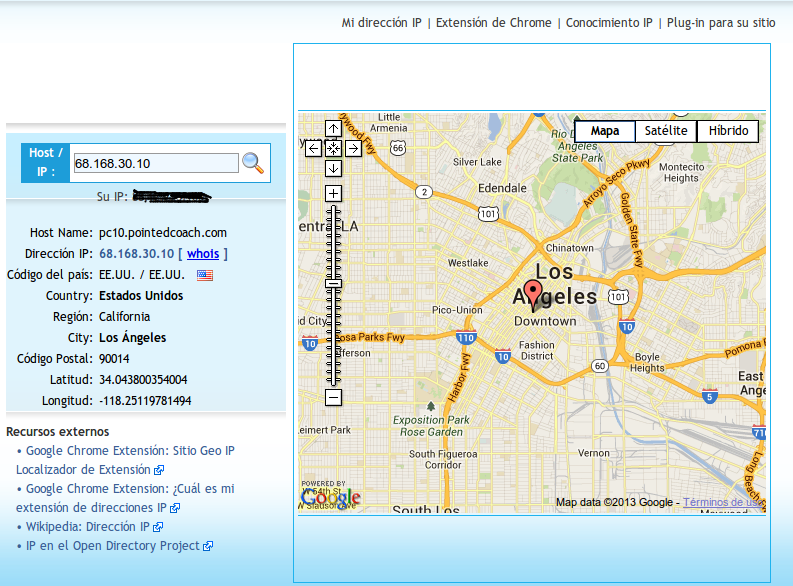Switch map to Satélite view
This screenshot has height=586, width=793.
[x=666, y=131]
